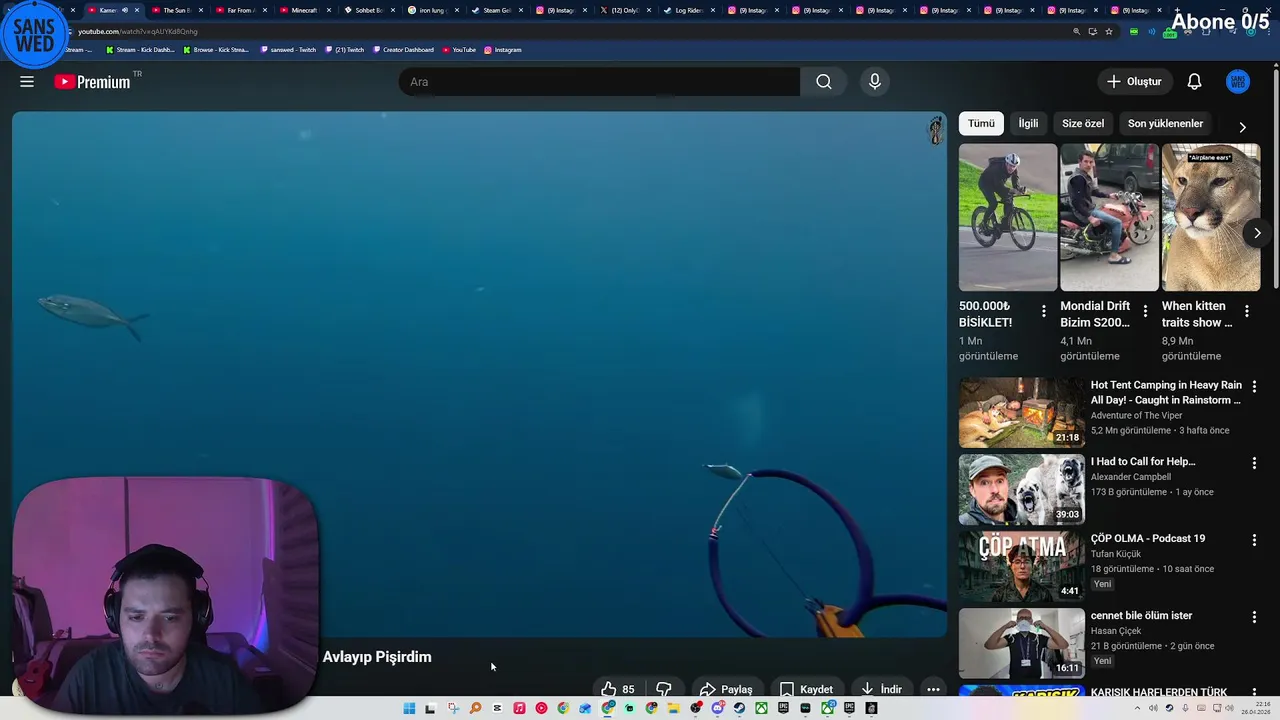Viewport: 1280px width, 720px height.
Task: Save the video with Kaydet
Action: point(806,689)
